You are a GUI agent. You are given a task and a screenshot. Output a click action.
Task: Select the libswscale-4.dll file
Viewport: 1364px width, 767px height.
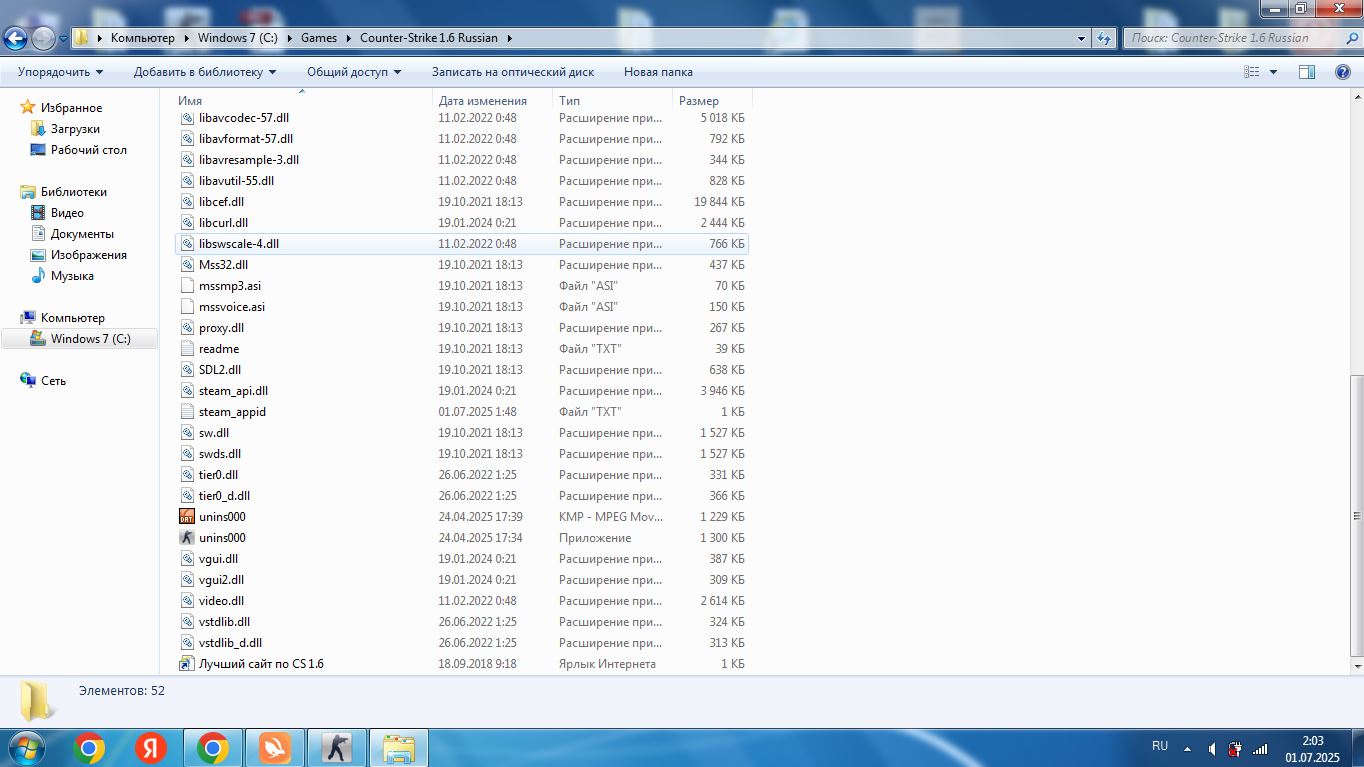pyautogui.click(x=461, y=244)
